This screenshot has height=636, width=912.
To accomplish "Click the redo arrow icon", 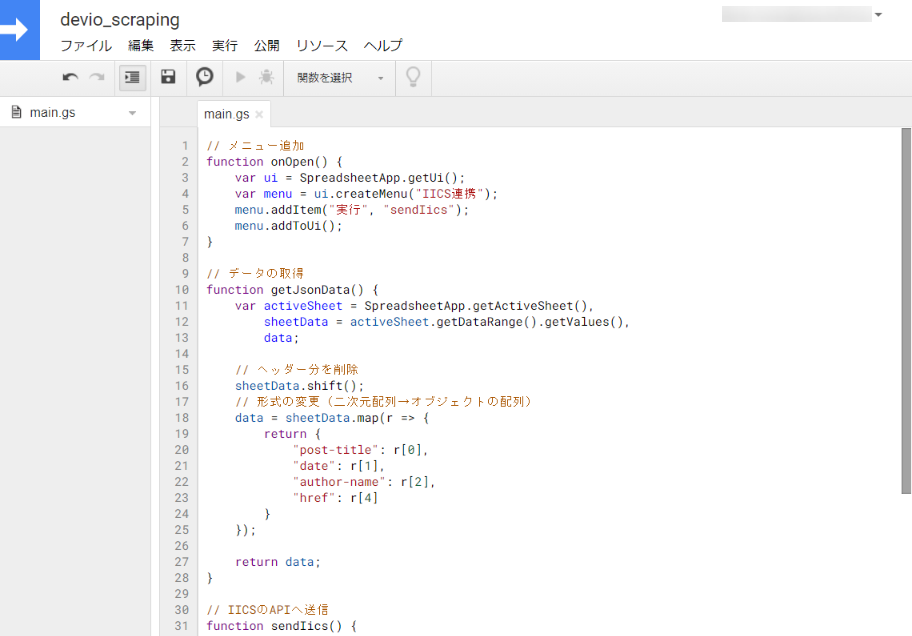I will click(95, 76).
